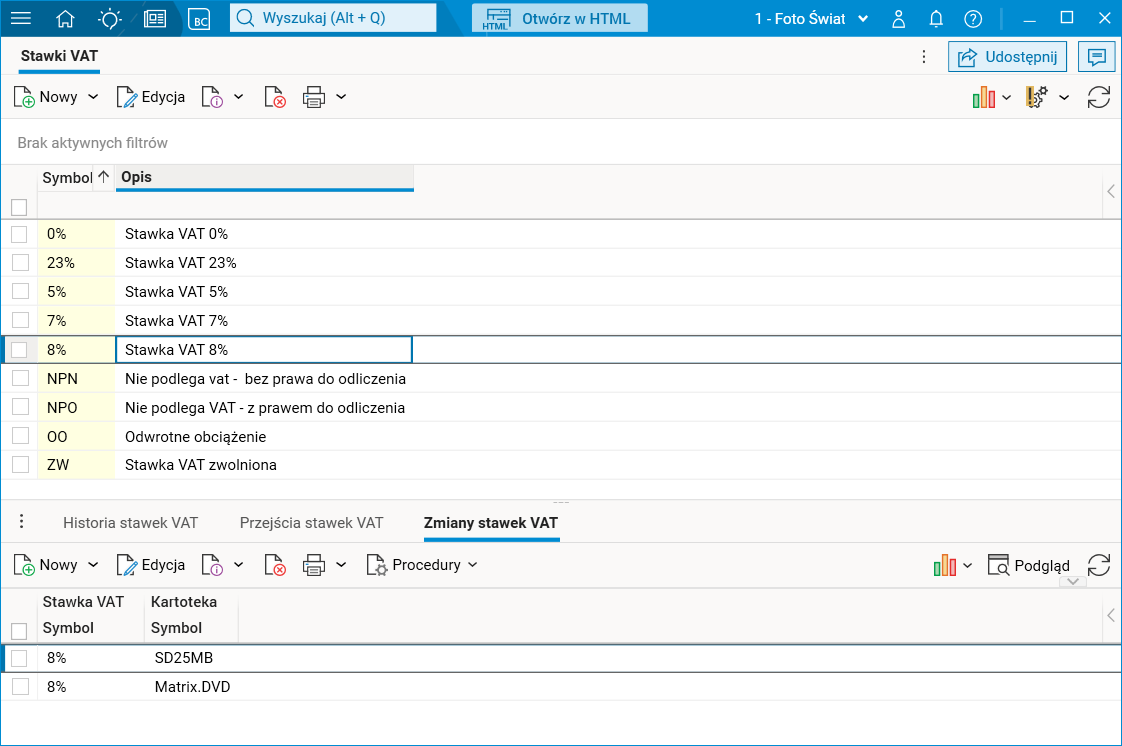The height and width of the screenshot is (746, 1122).
Task: Open the table settings gear icon
Action: click(x=1037, y=97)
